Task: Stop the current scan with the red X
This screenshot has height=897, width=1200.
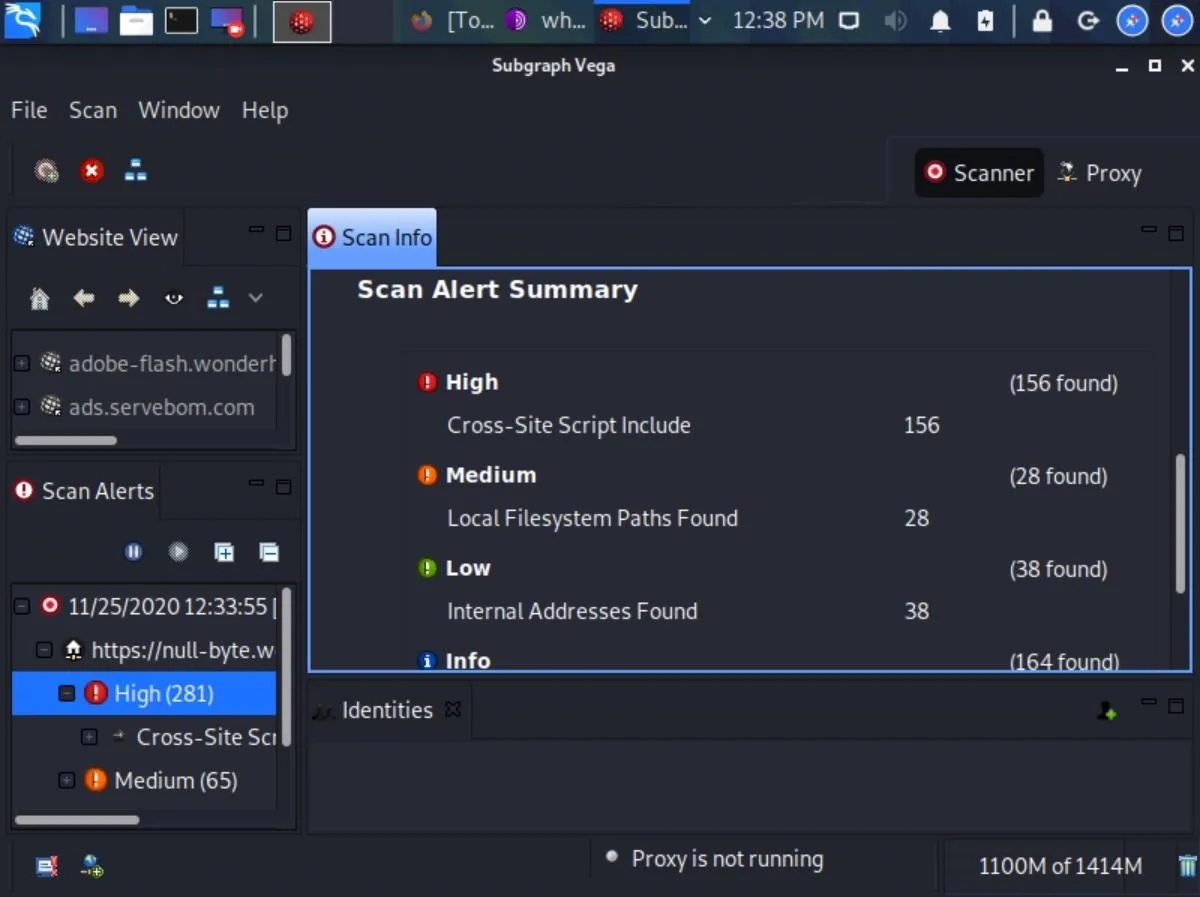Action: (x=91, y=171)
